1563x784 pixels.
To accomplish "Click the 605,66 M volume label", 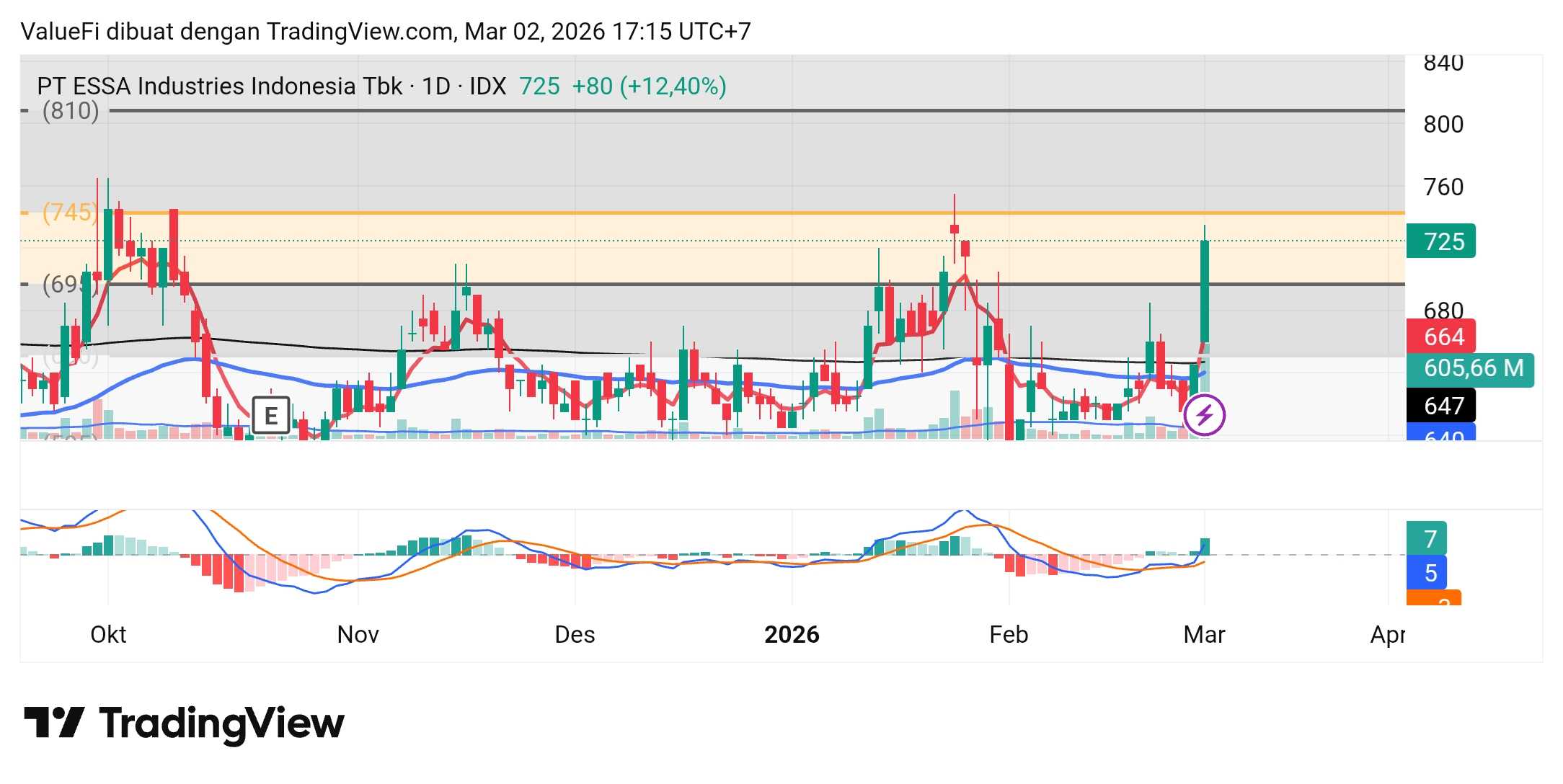I will point(1469,368).
